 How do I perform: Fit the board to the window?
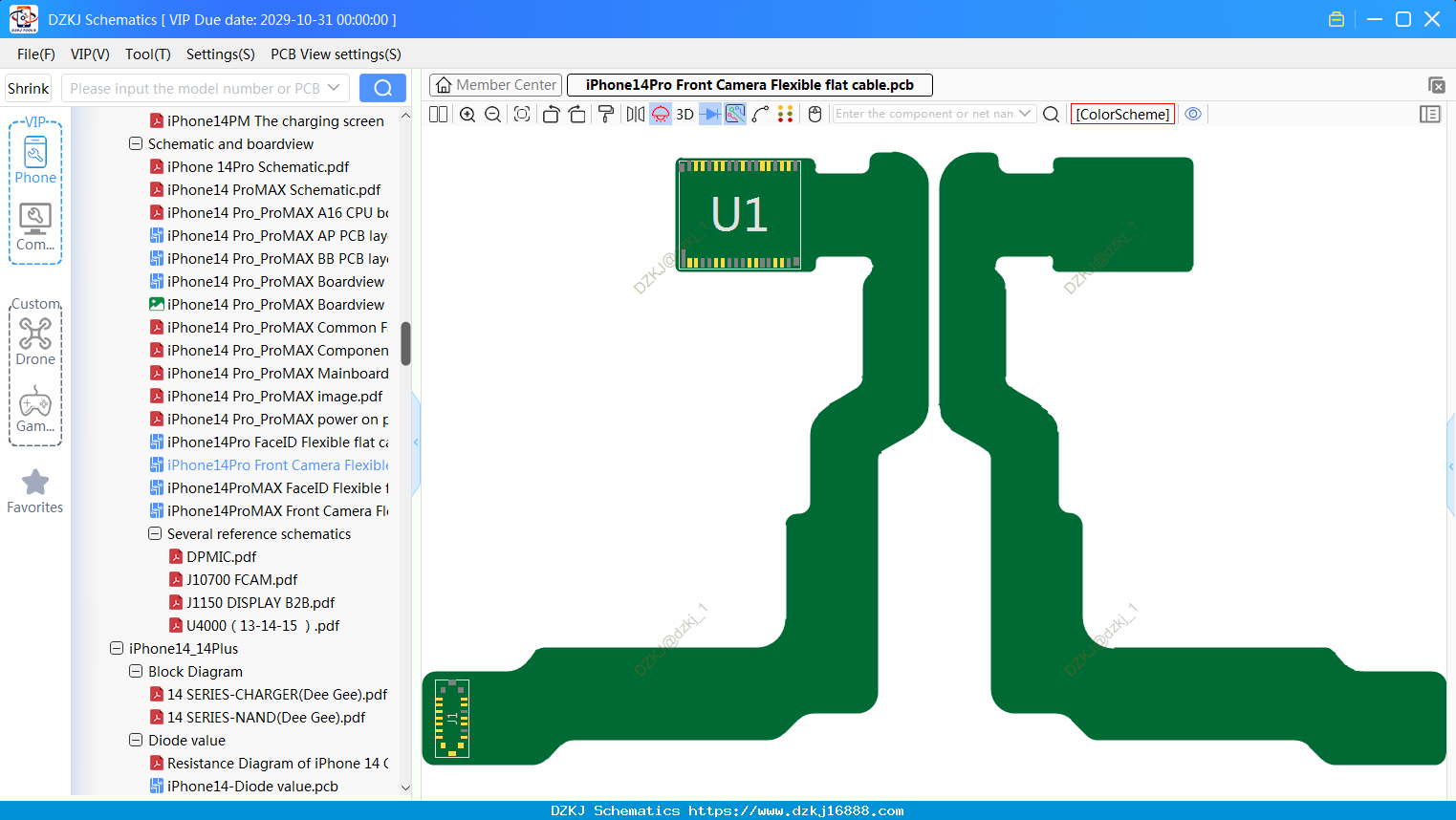[522, 114]
